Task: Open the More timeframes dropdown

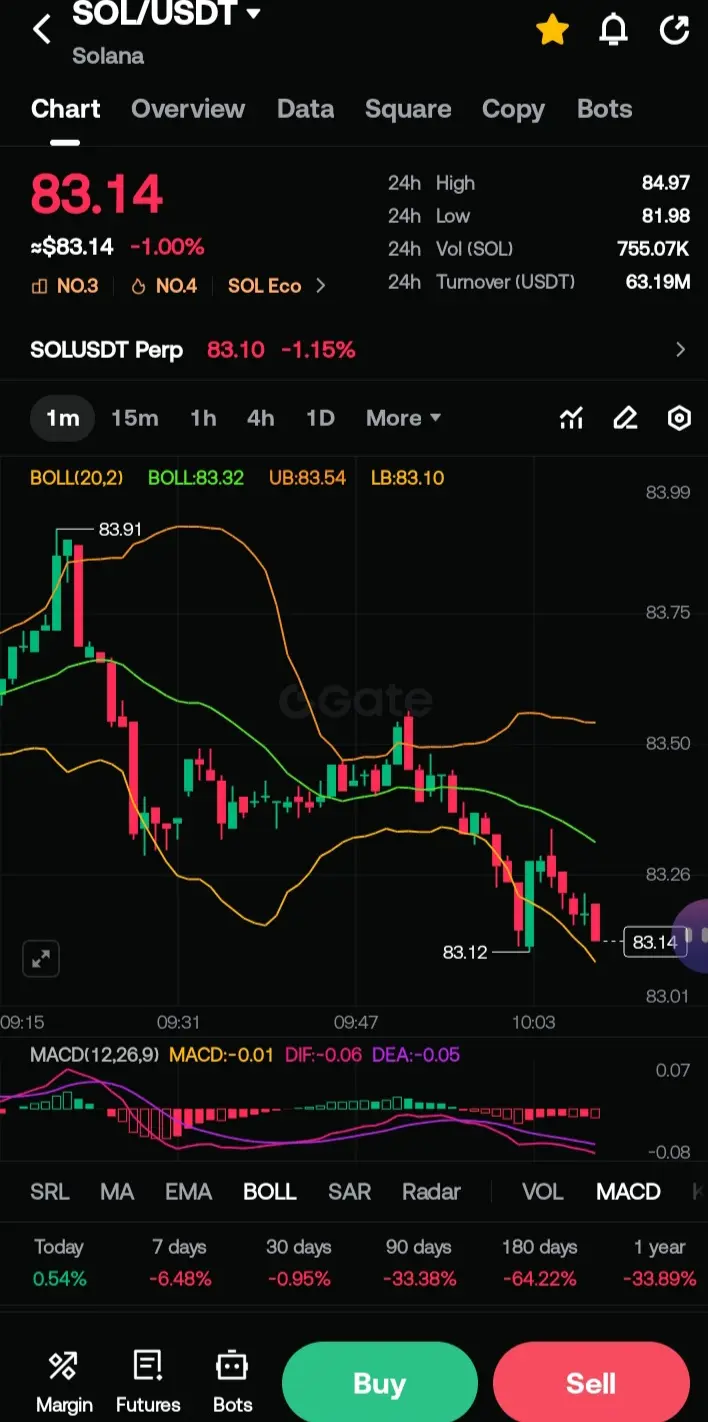Action: tap(403, 418)
